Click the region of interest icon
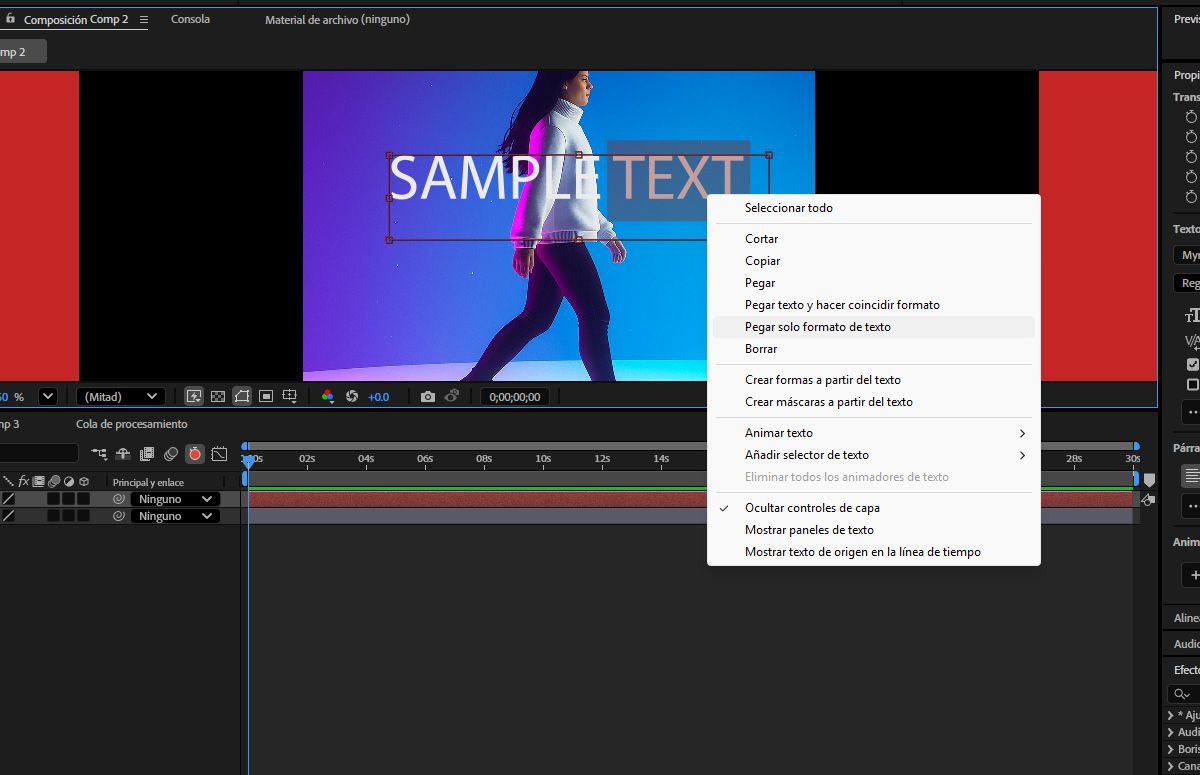This screenshot has width=1200, height=775. (x=266, y=396)
